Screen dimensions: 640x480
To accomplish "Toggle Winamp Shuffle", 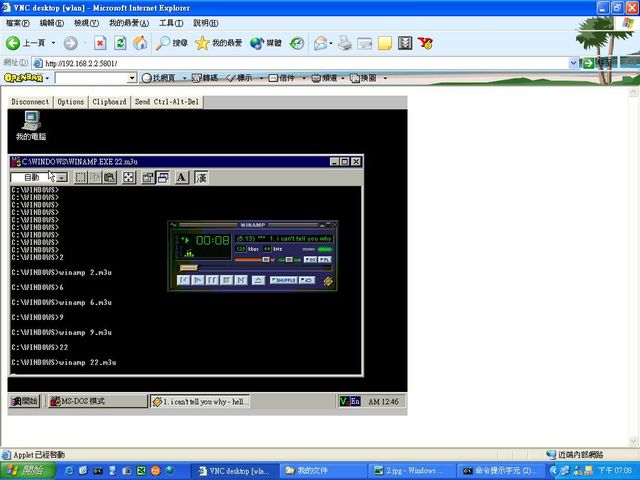I will click(x=283, y=280).
